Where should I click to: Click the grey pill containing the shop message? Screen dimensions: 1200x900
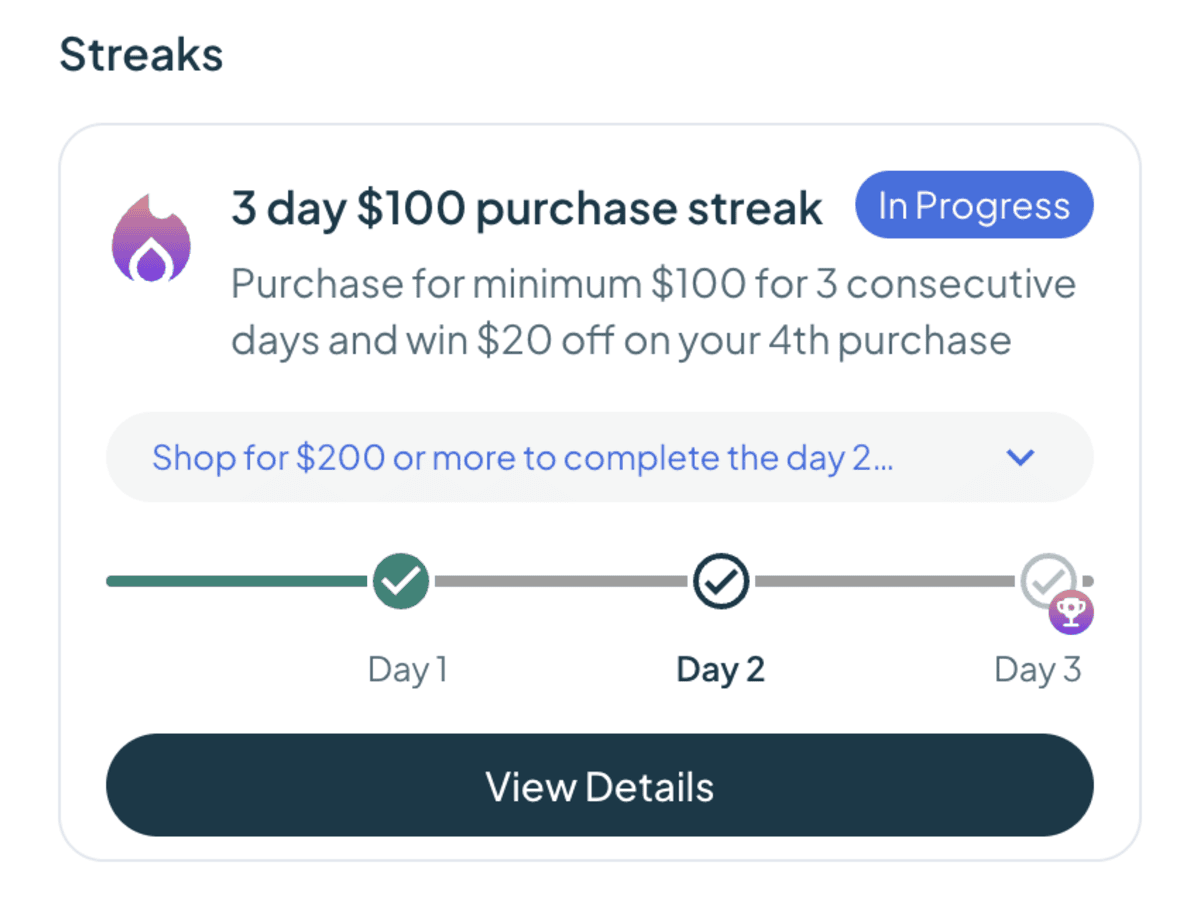pos(600,458)
